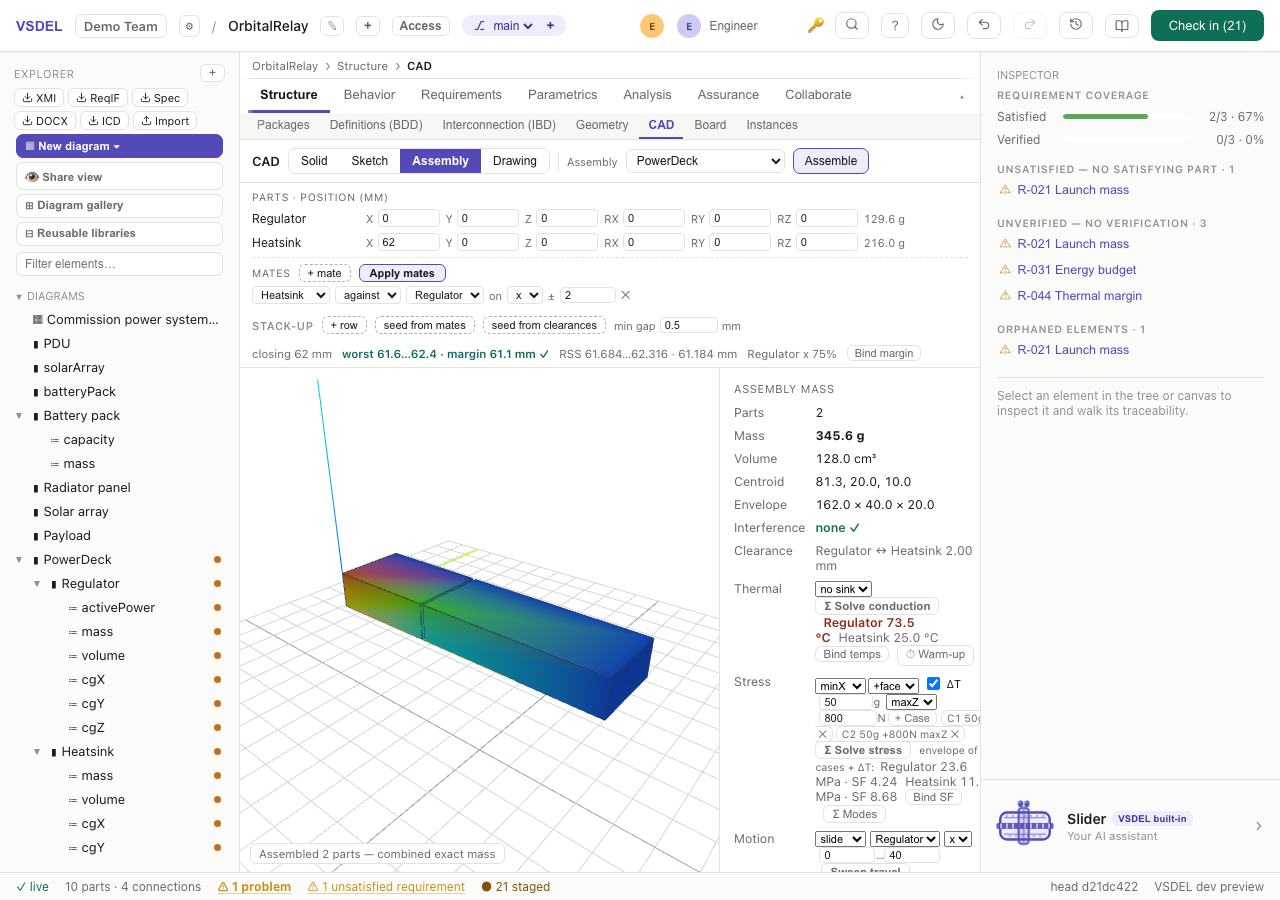Click the Filter elements input
The image size is (1280, 900).
tap(119, 264)
